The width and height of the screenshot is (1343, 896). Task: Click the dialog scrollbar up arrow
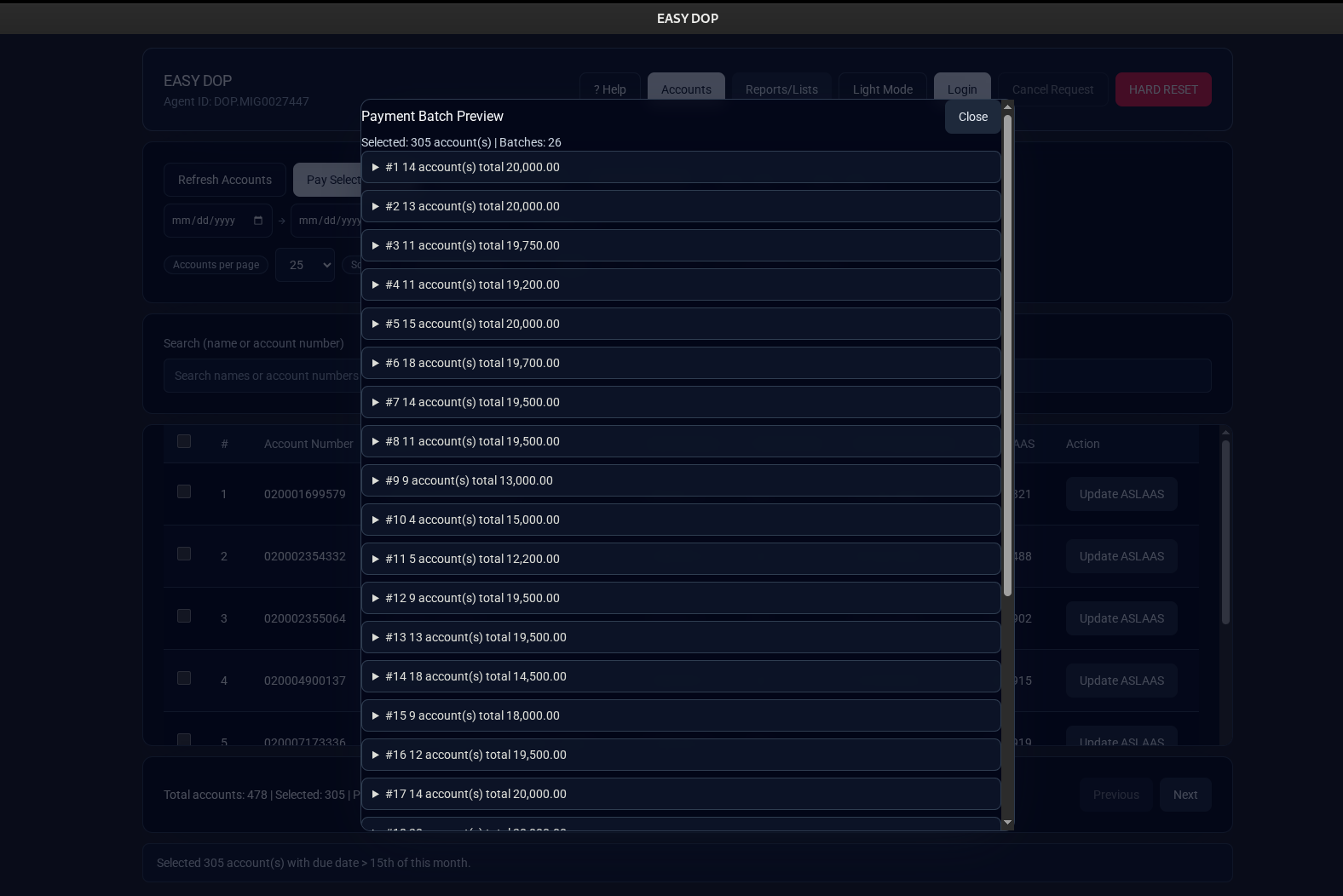pos(1007,106)
